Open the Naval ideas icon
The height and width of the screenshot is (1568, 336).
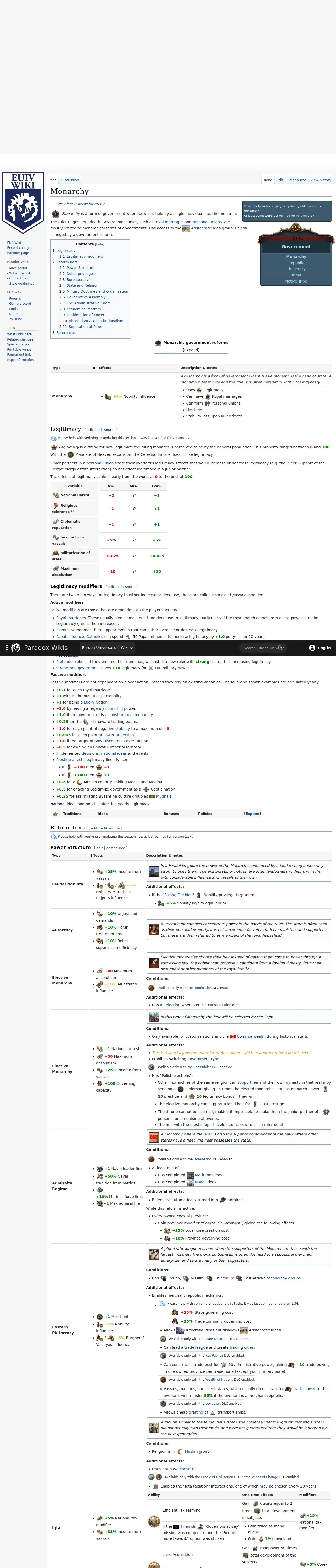click(x=190, y=1182)
